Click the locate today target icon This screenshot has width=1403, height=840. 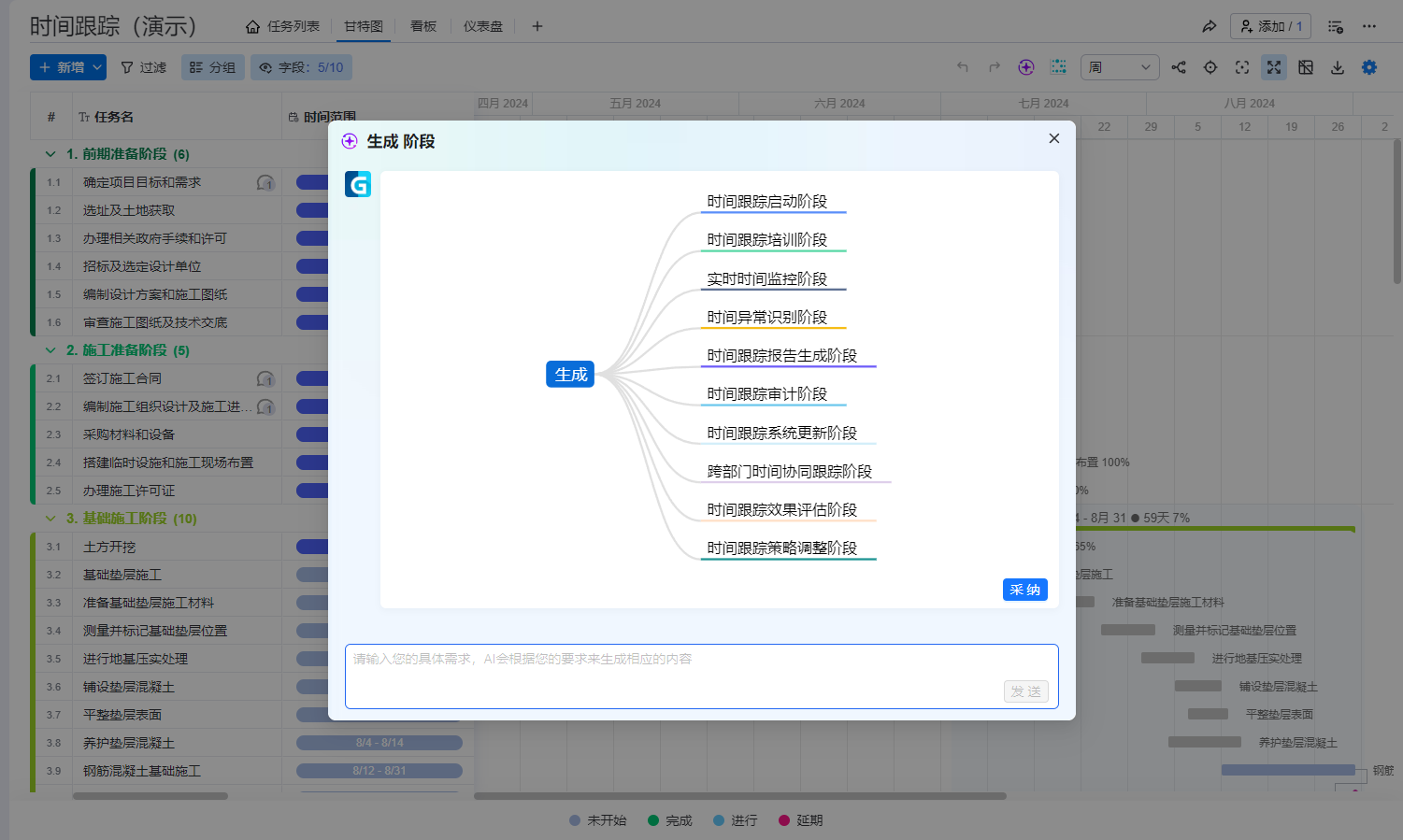tap(1210, 67)
